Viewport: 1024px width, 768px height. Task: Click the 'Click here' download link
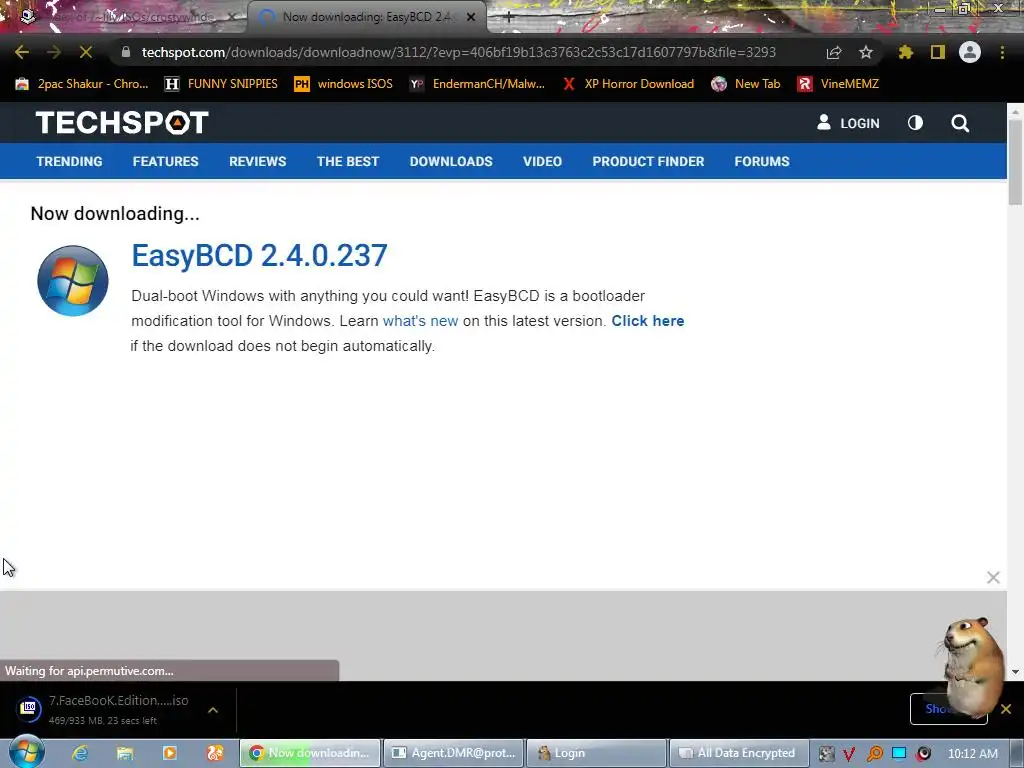coord(648,321)
